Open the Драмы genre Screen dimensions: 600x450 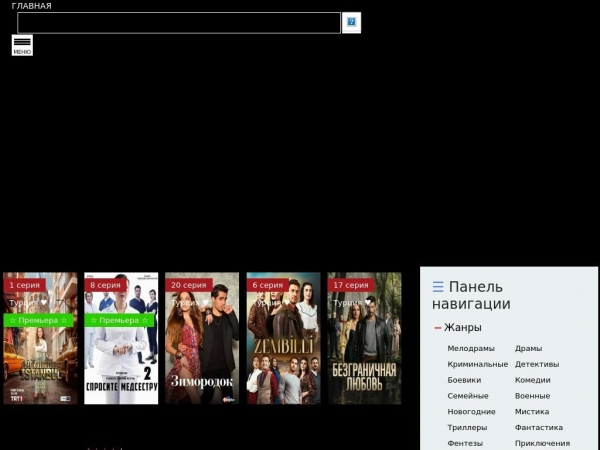pos(528,349)
